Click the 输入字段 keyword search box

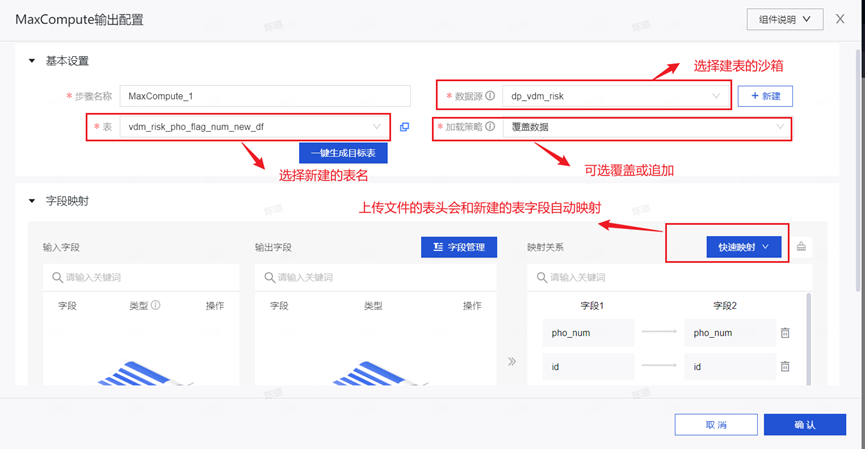(x=141, y=277)
